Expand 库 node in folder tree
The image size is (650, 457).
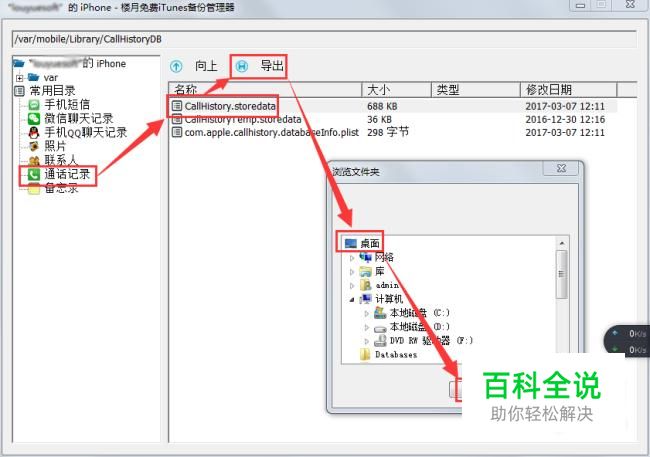coord(352,272)
